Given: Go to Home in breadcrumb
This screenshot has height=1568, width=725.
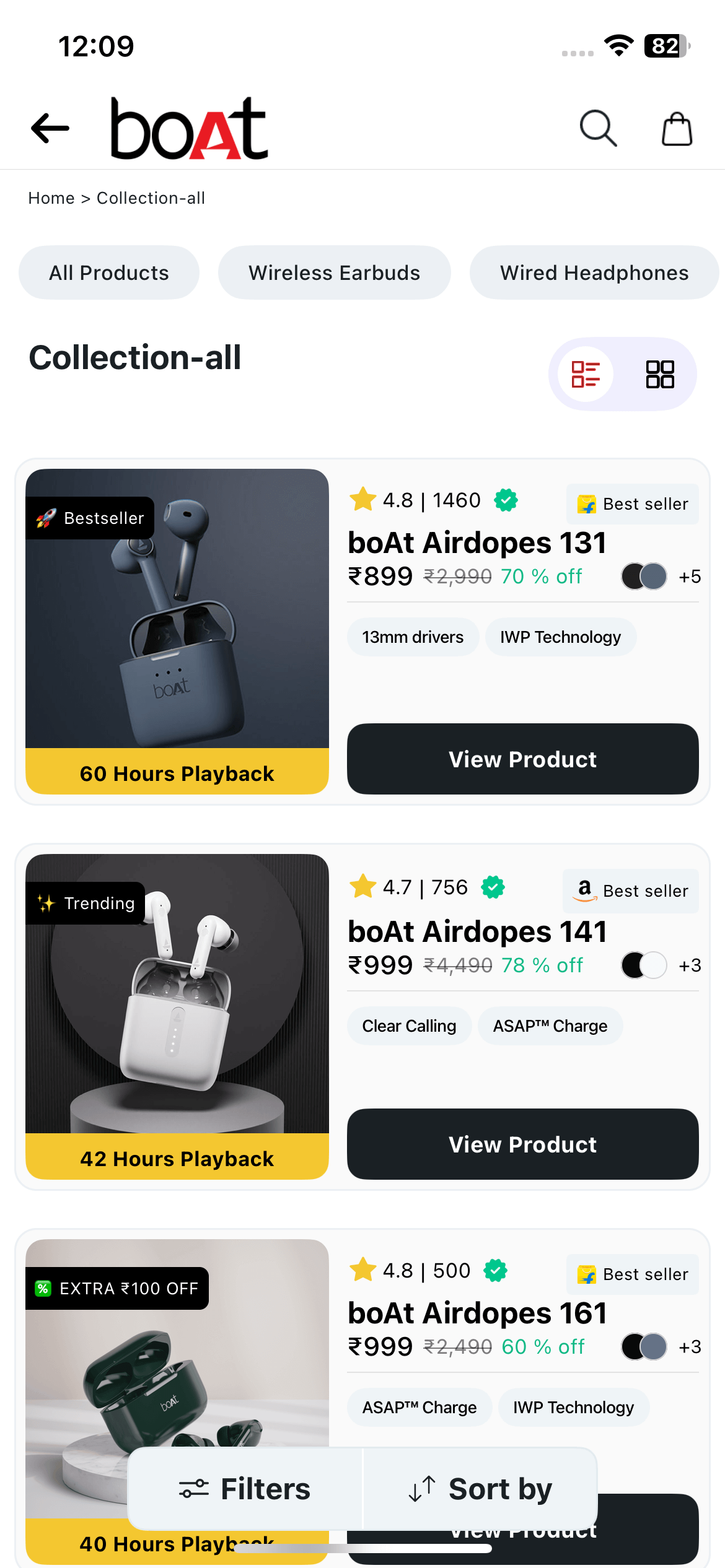Looking at the screenshot, I should (x=51, y=198).
